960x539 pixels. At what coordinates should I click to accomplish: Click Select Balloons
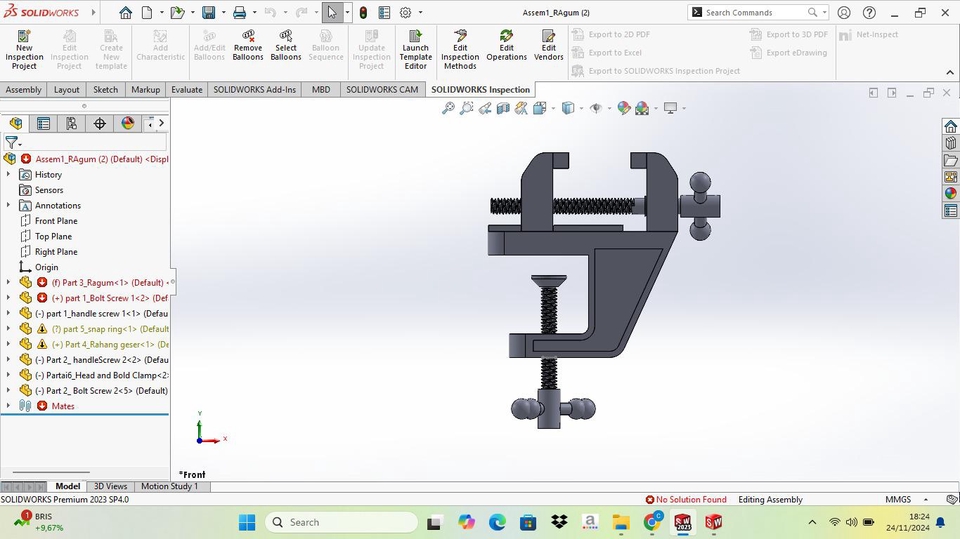286,45
